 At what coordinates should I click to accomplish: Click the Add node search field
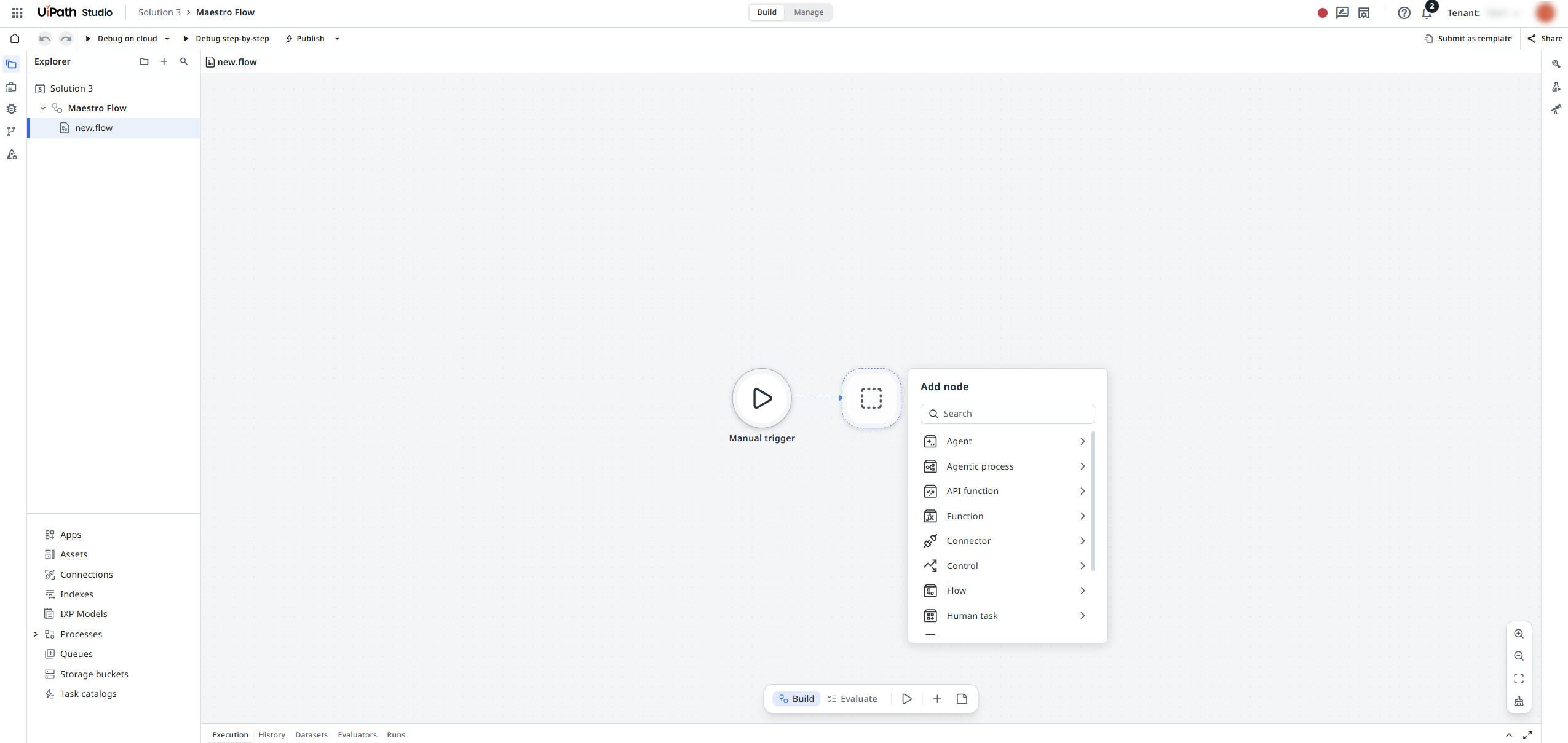pos(1008,414)
